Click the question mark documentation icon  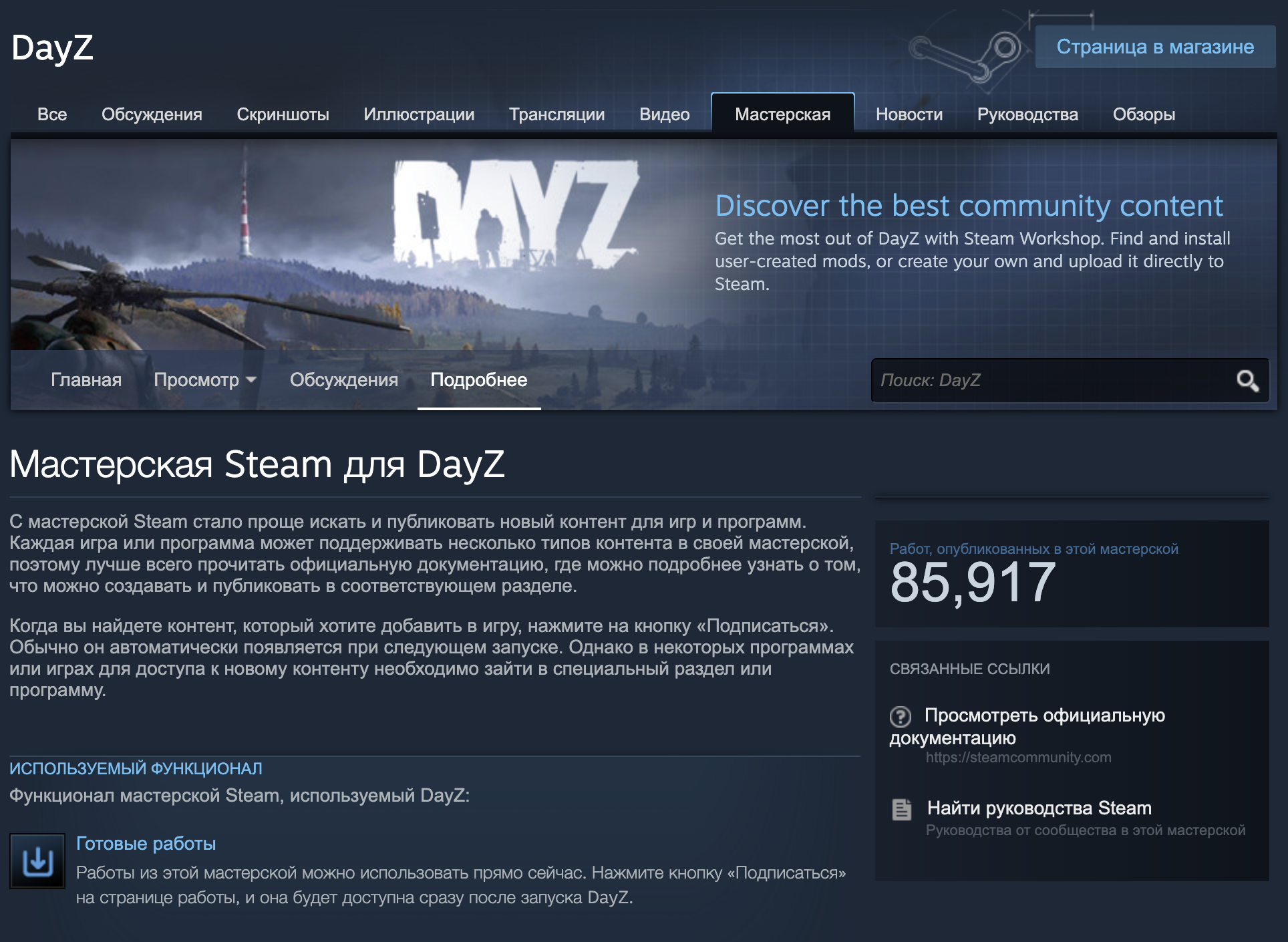[900, 717]
